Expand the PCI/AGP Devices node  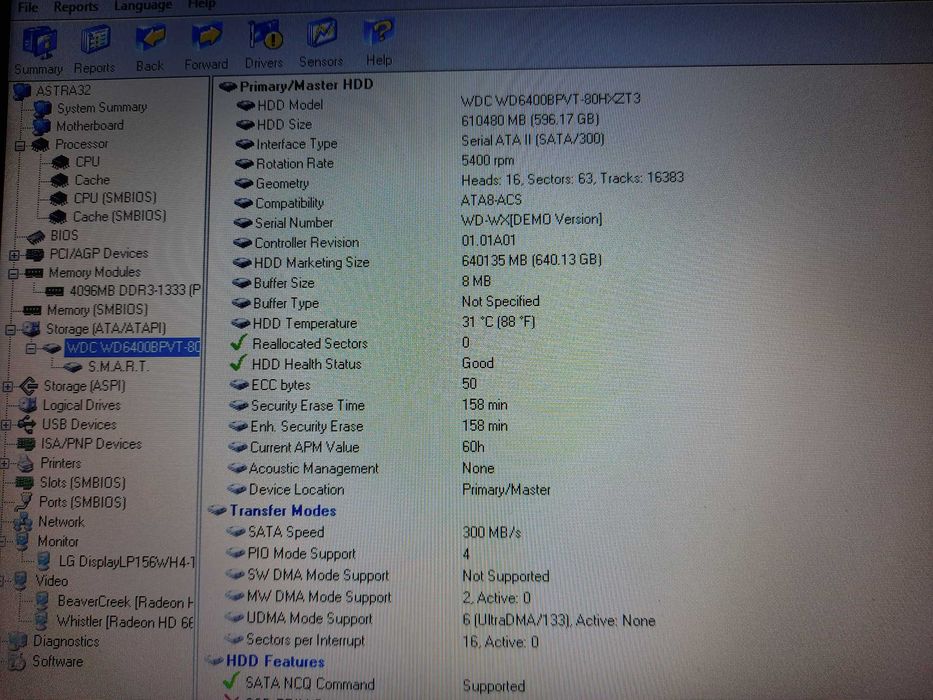coord(14,255)
